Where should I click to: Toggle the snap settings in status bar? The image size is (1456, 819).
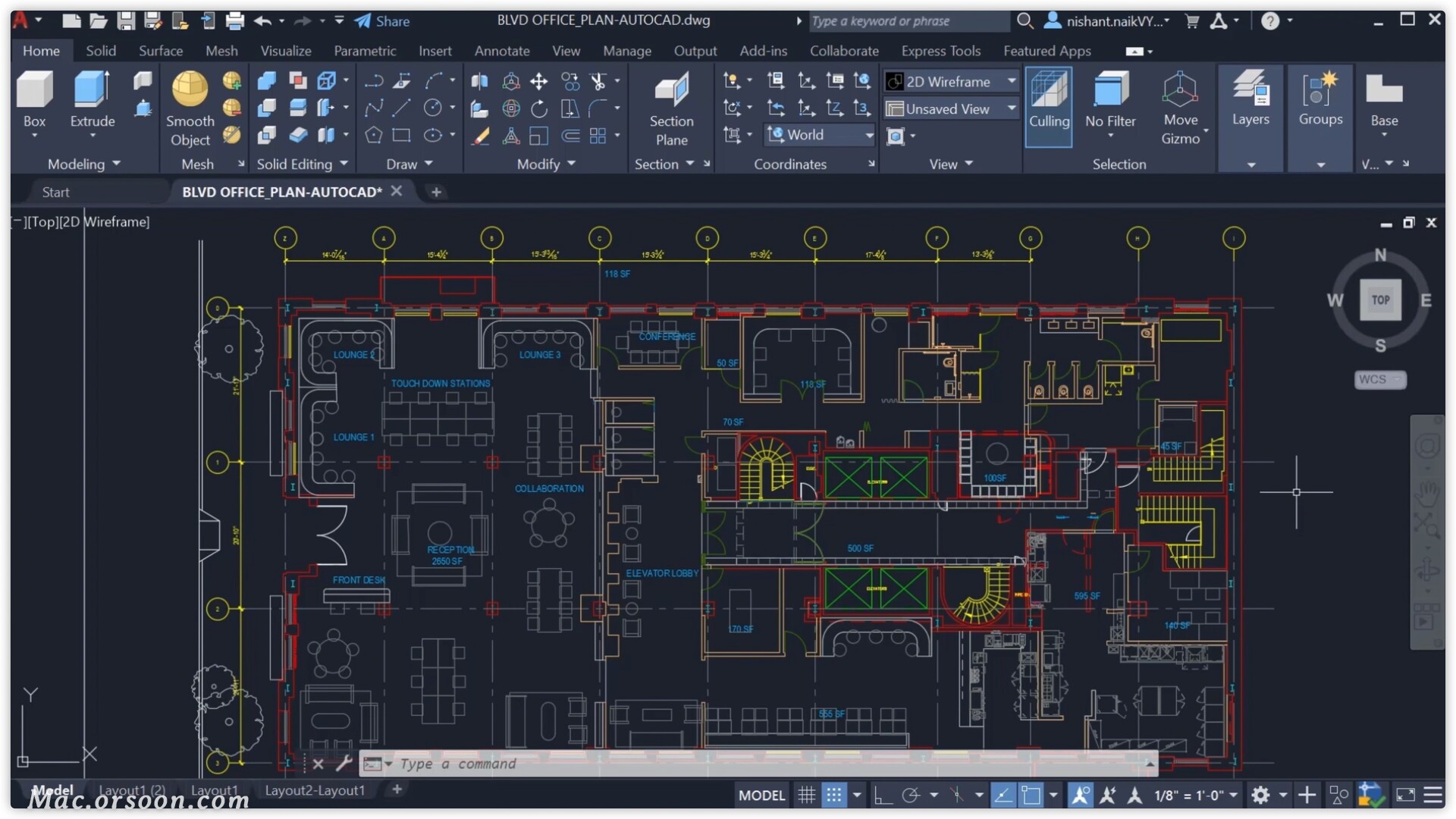[x=834, y=796]
